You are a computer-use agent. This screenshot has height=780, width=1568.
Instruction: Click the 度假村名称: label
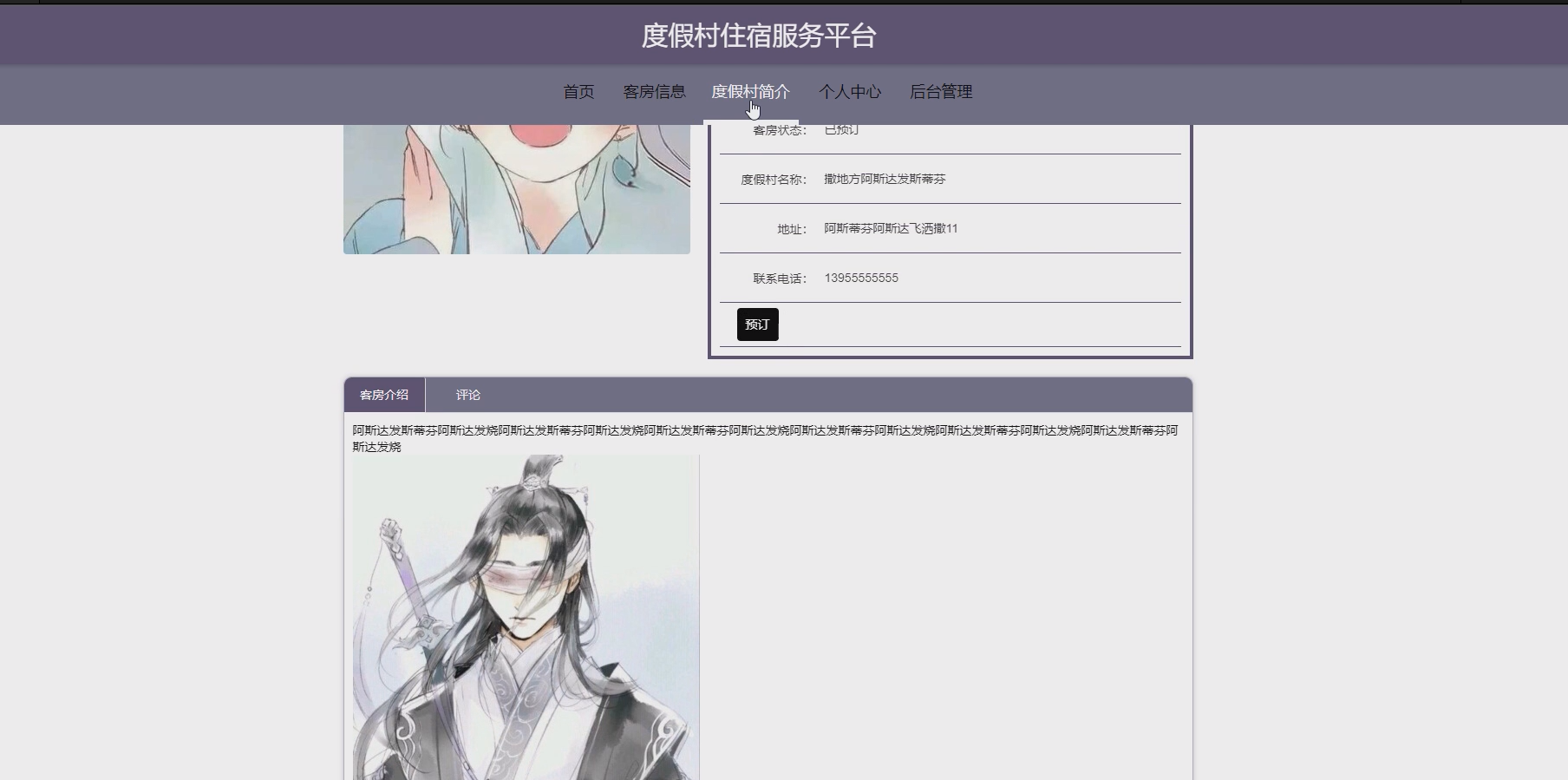(774, 180)
